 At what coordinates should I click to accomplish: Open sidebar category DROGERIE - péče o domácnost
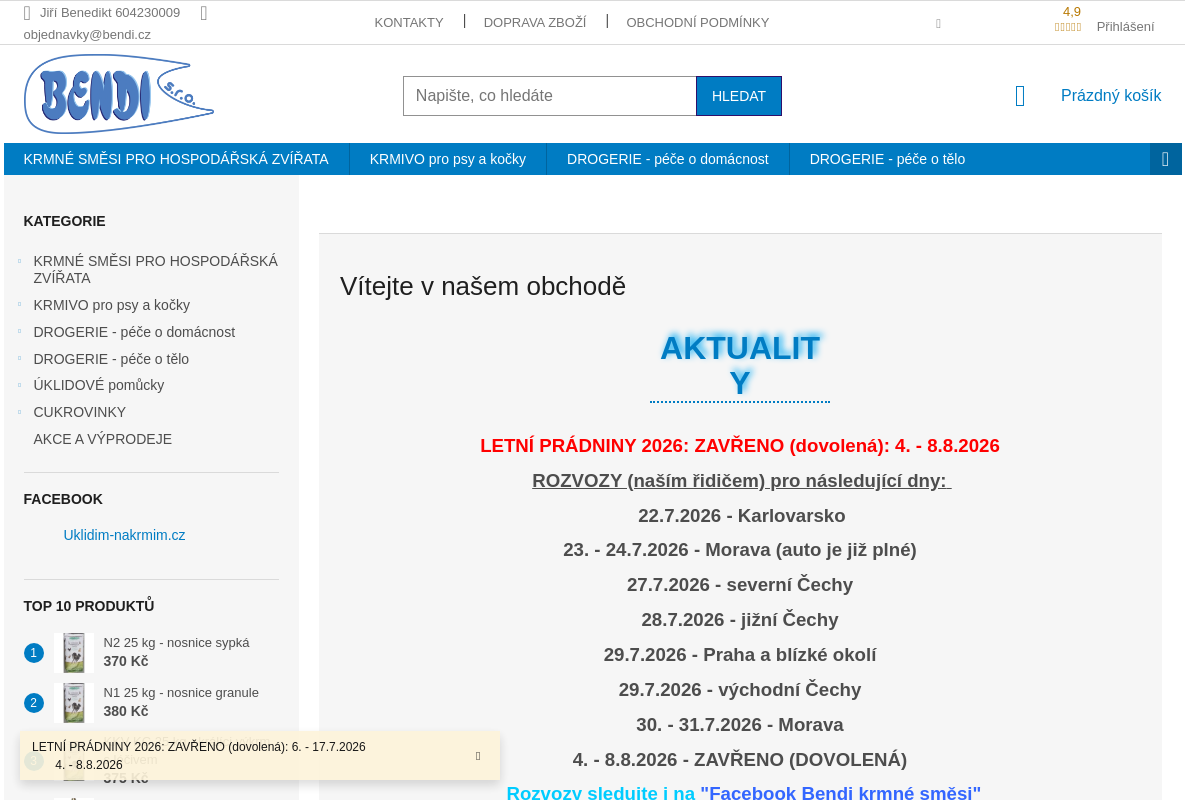tap(134, 332)
